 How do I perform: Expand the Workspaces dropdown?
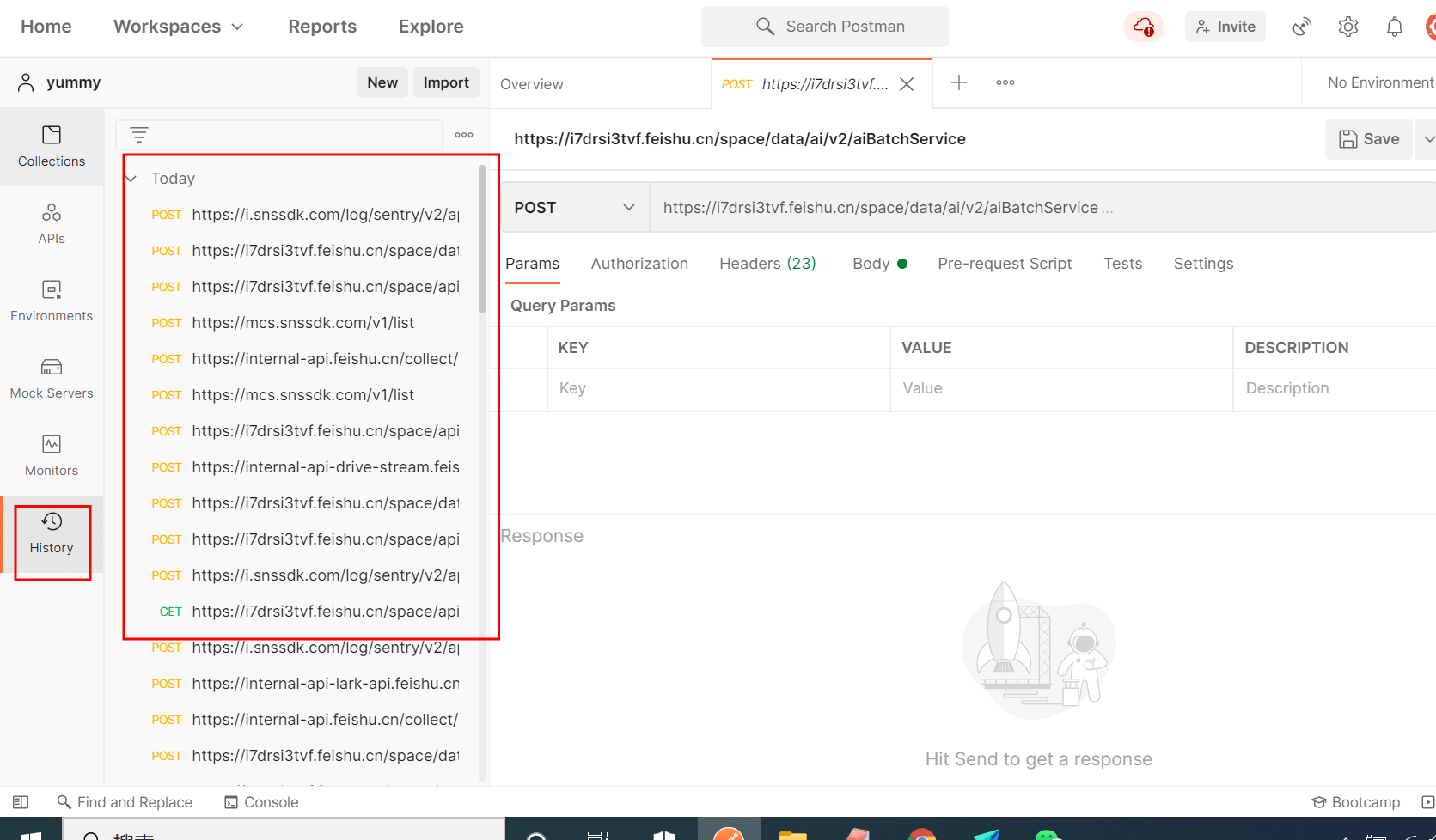click(179, 27)
